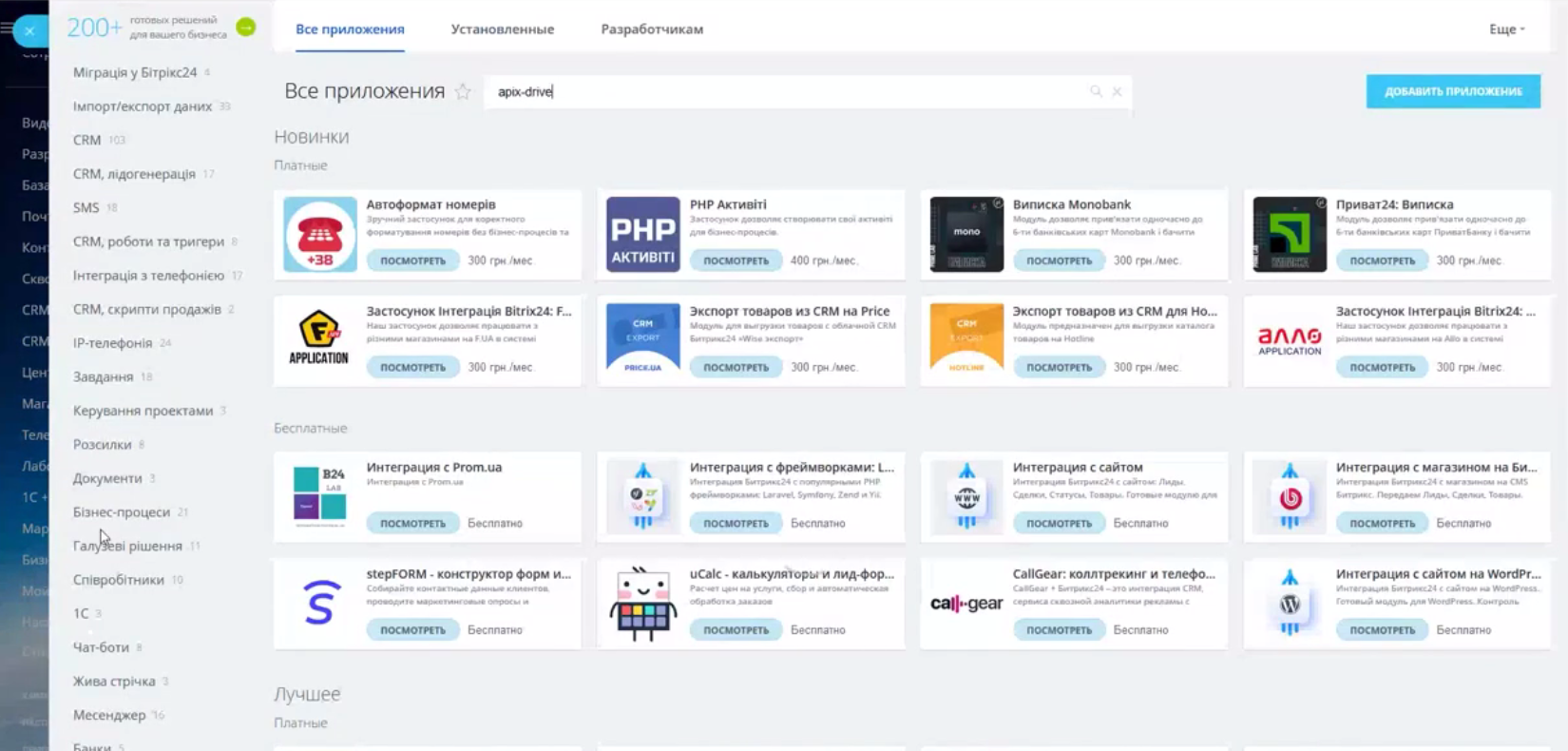
Task: Open the Алло Application icon
Action: point(1290,340)
